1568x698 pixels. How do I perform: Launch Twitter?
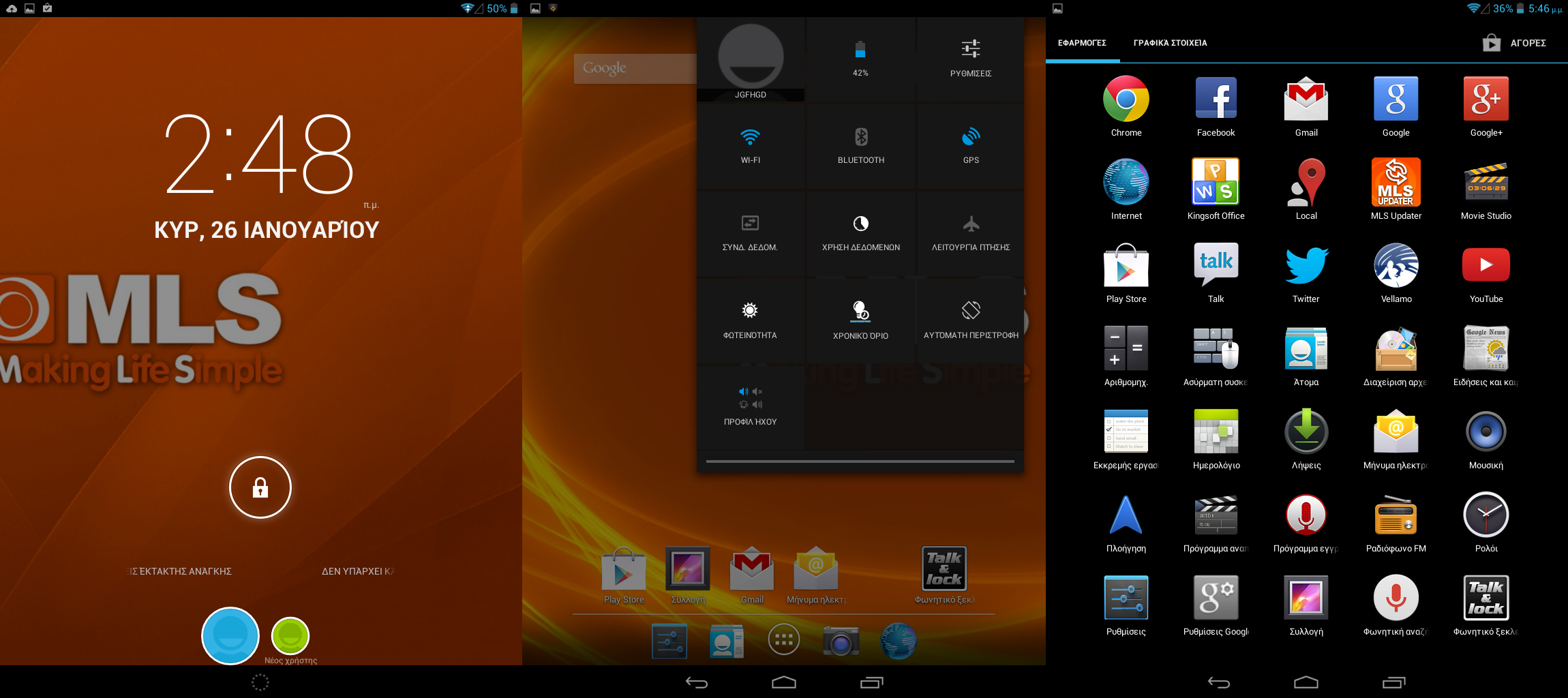click(x=1306, y=265)
